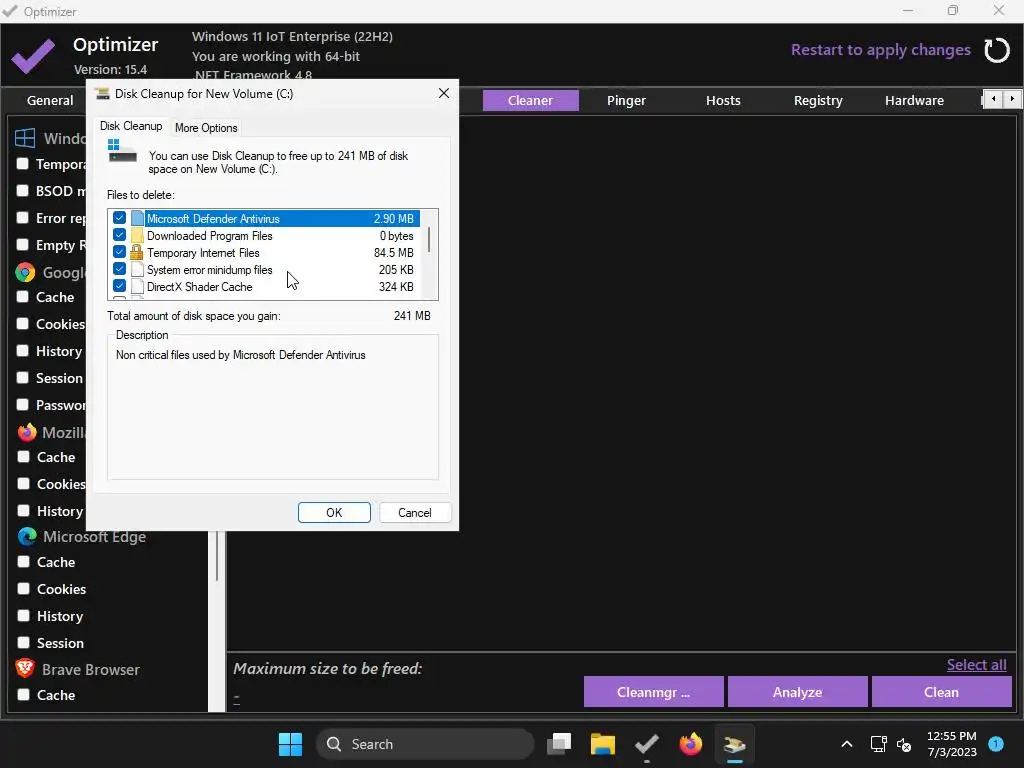Click the Microsoft Edge icon in cleaner list

point(27,536)
